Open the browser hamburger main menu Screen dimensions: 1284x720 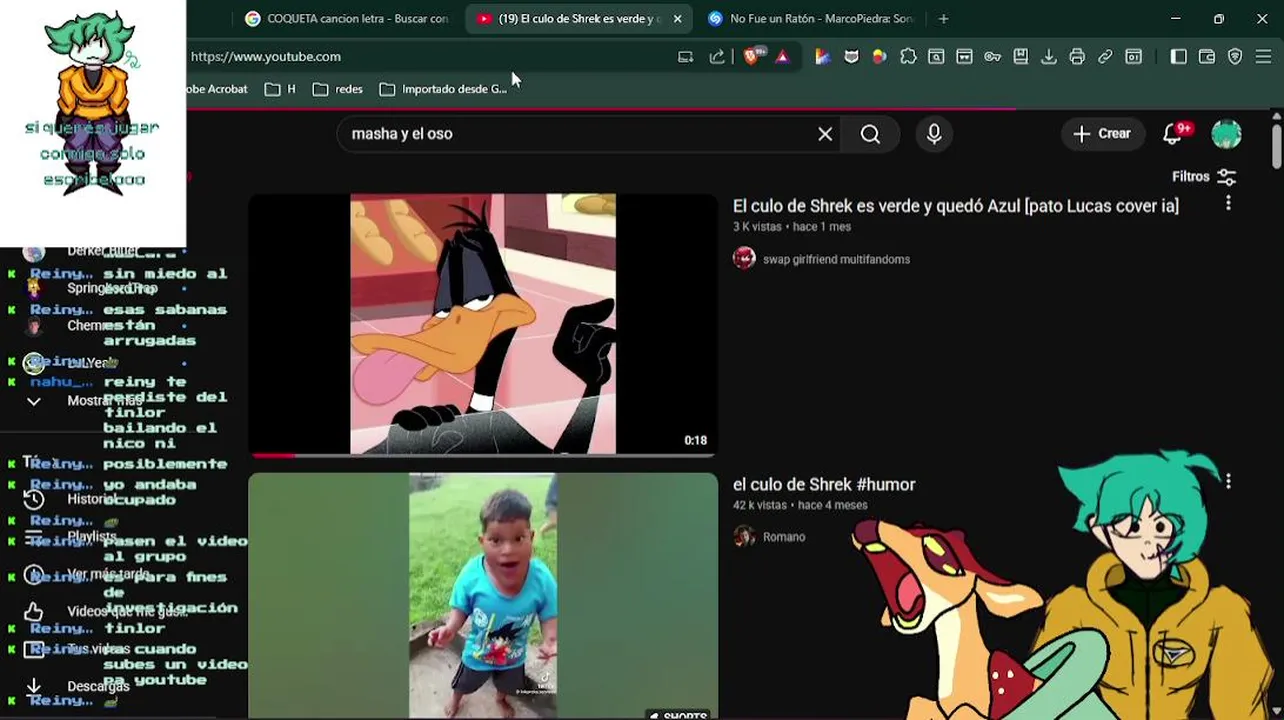pos(1264,57)
